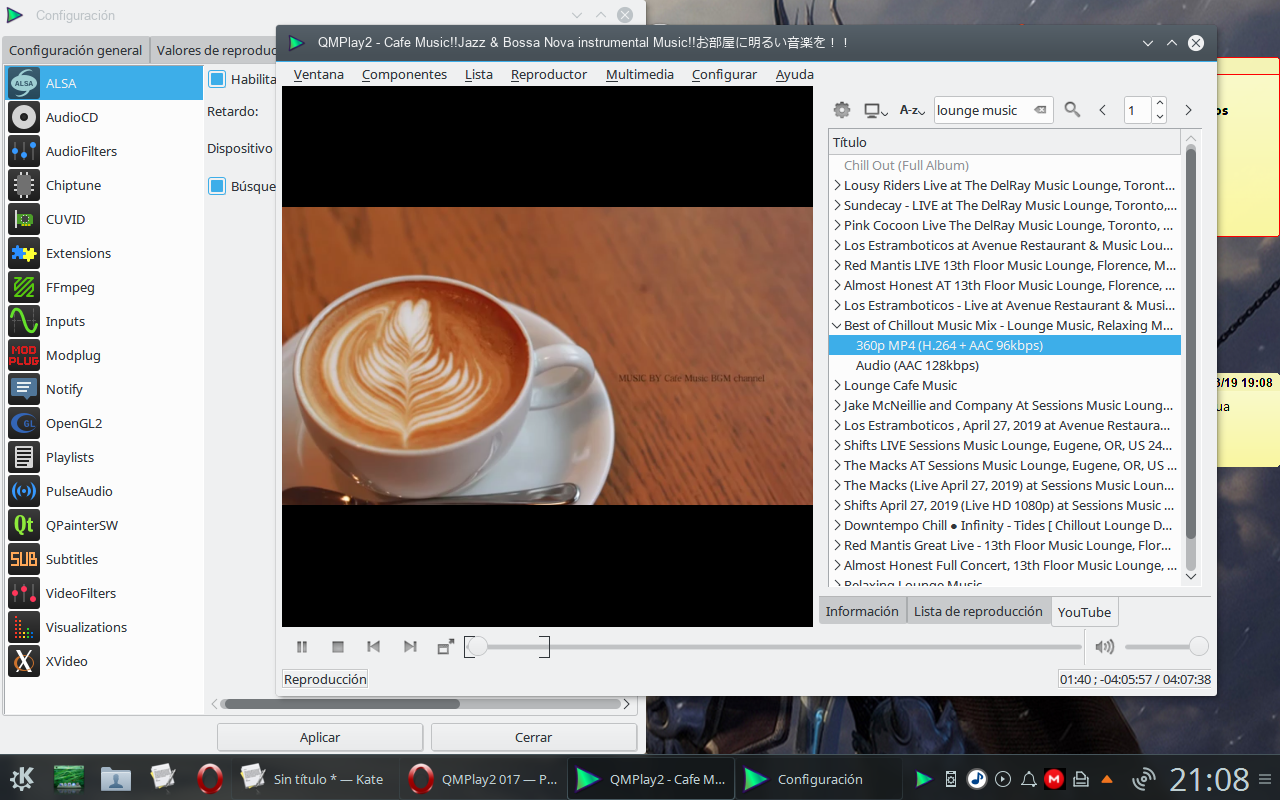Click the Título column header
Viewport: 1280px width, 800px height.
(1004, 142)
